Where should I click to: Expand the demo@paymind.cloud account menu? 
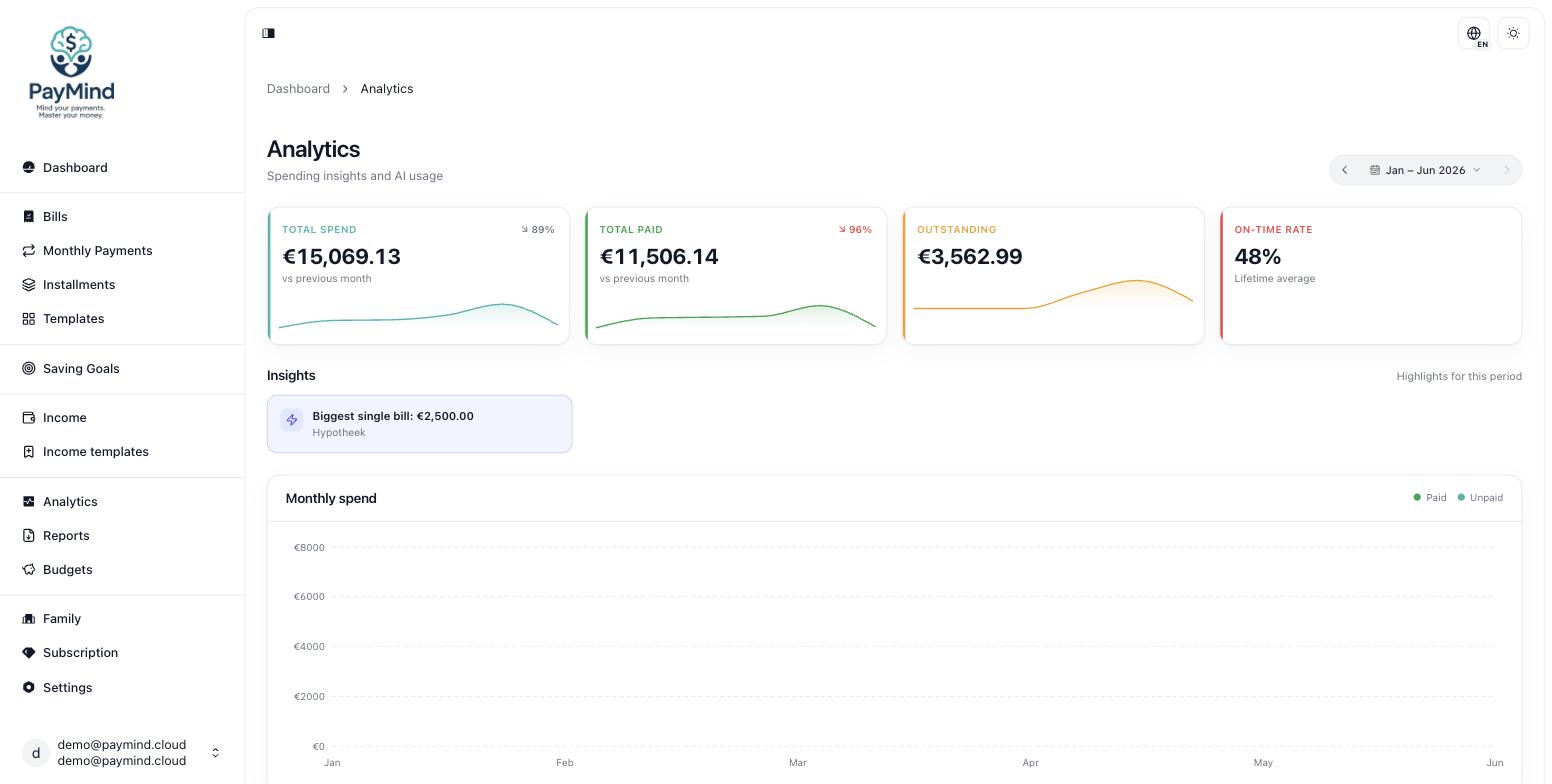click(122, 752)
